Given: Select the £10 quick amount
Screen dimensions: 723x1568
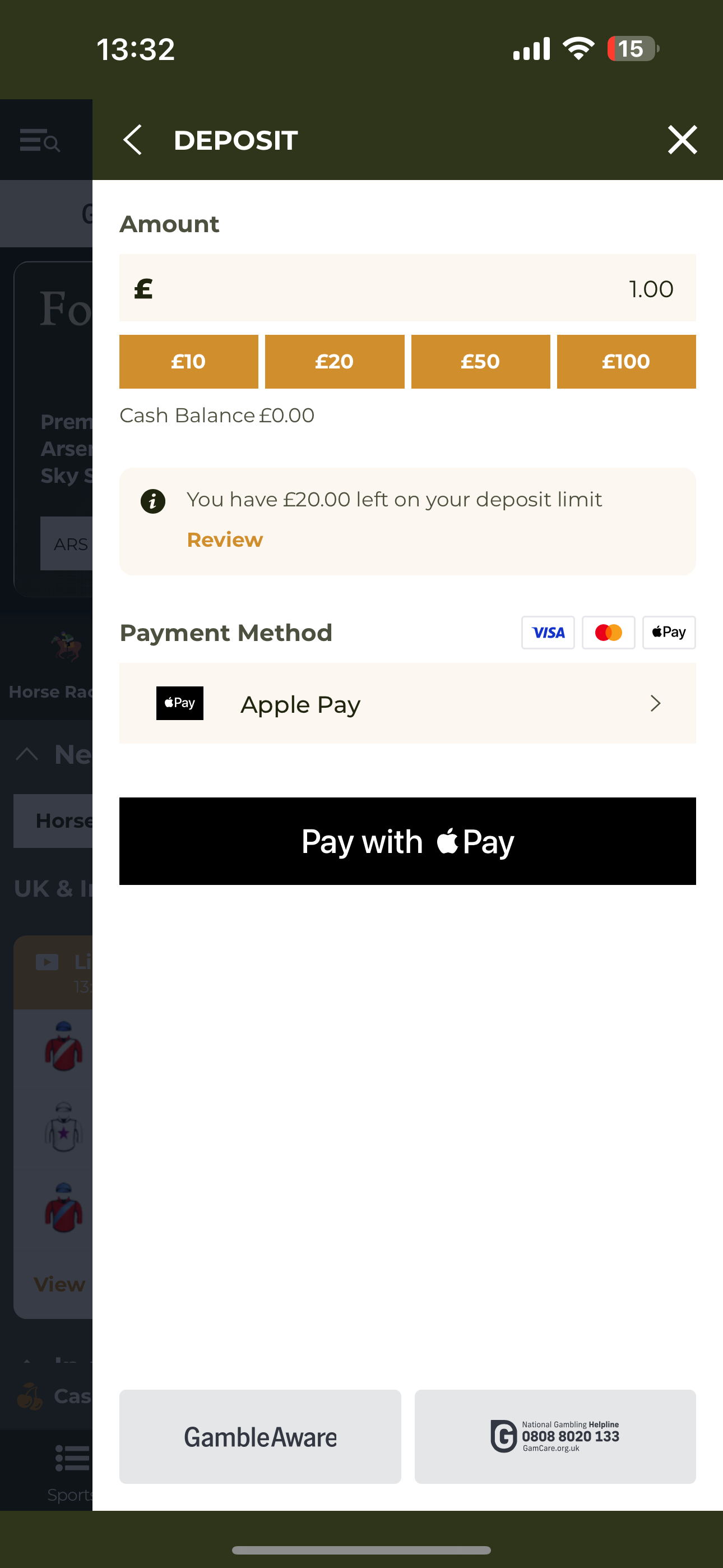Looking at the screenshot, I should coord(189,362).
